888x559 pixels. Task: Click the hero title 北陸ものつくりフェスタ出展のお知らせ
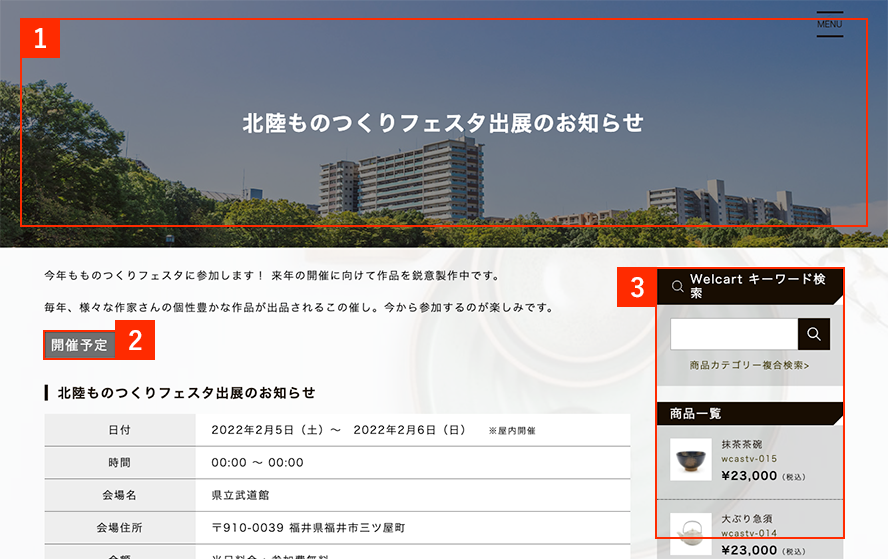(x=443, y=123)
